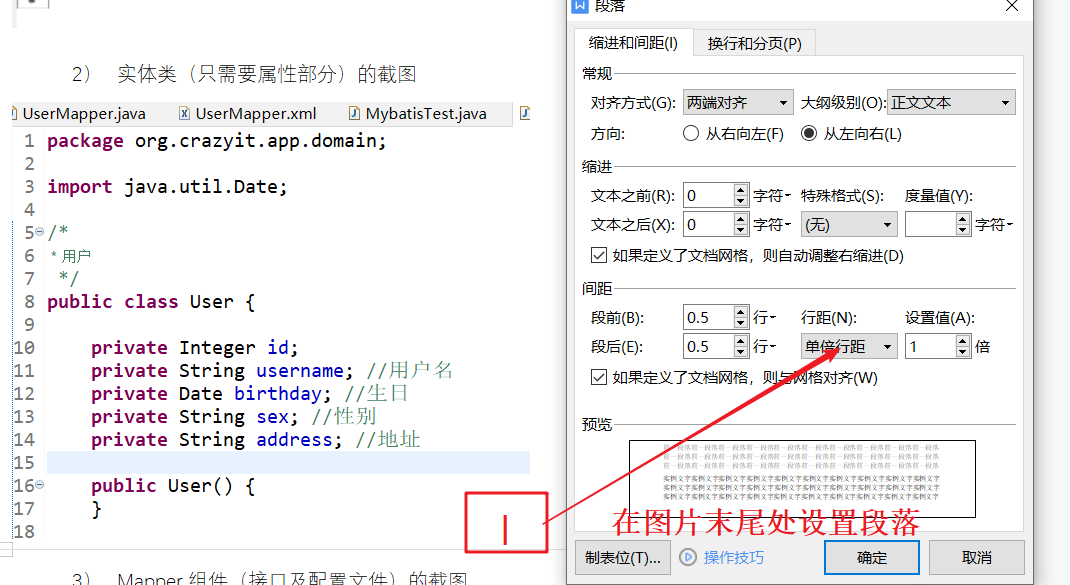1070x585 pixels.
Task: Click 取消 button
Action: coord(977,558)
